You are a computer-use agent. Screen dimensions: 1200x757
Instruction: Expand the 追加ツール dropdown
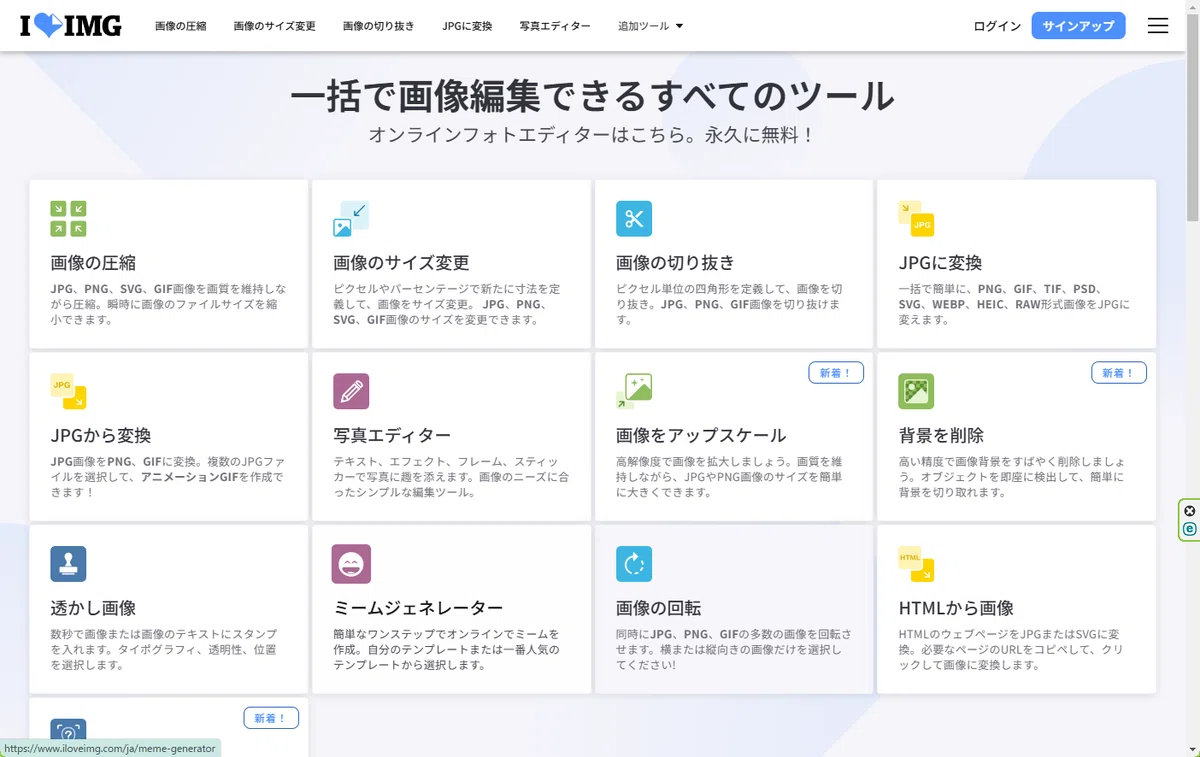click(651, 26)
